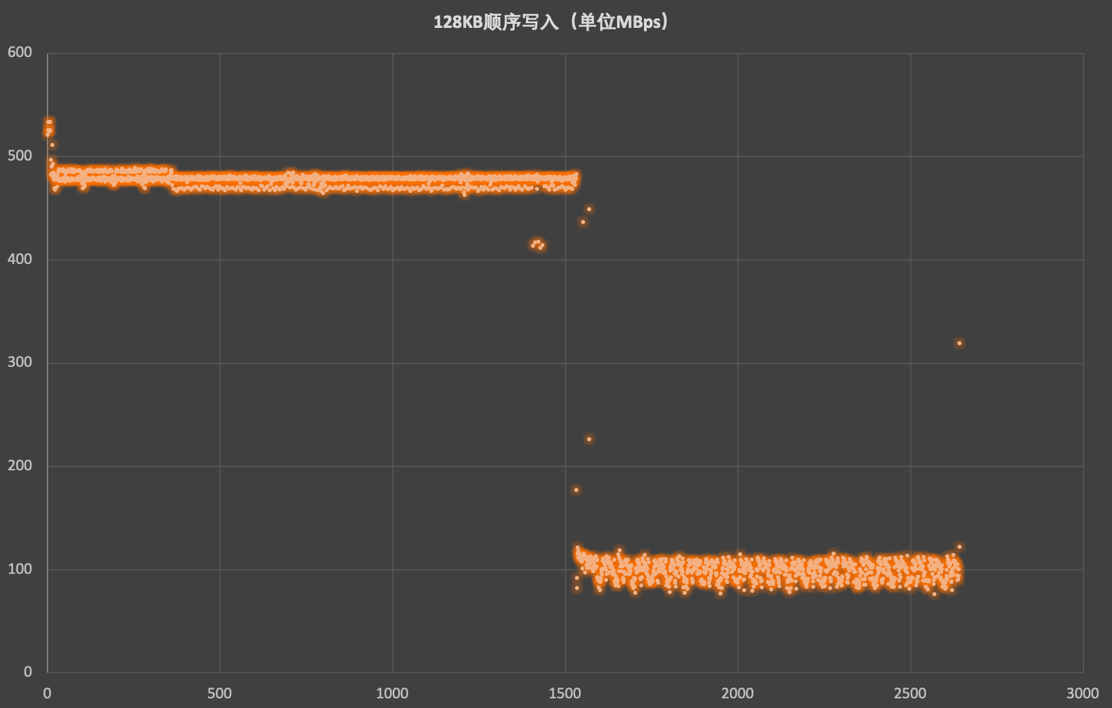The width and height of the screenshot is (1112, 708).
Task: Click the outlier data point near 449 MBps
Action: 589,209
